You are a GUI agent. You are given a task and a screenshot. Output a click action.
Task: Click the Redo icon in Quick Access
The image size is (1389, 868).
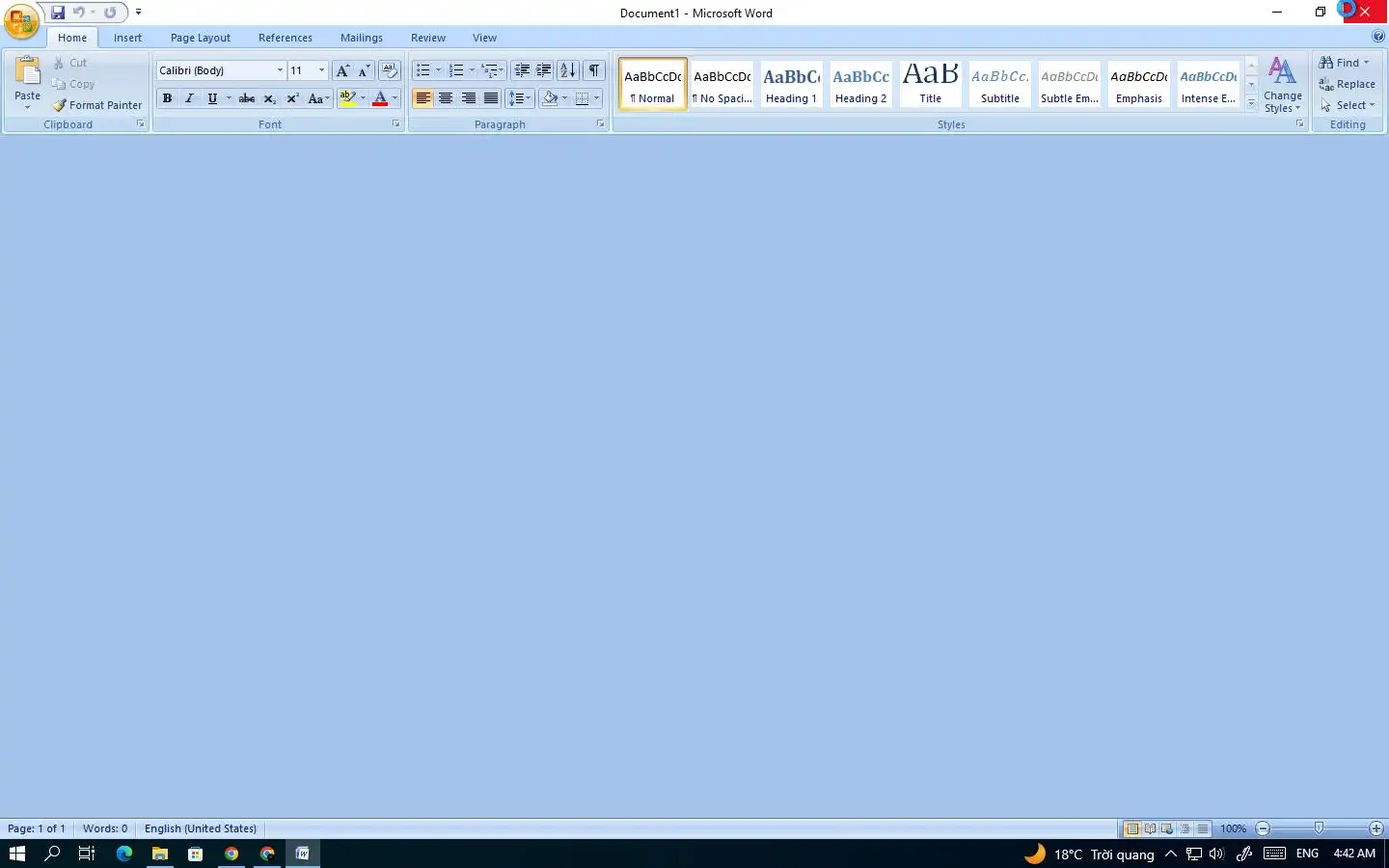pyautogui.click(x=110, y=13)
